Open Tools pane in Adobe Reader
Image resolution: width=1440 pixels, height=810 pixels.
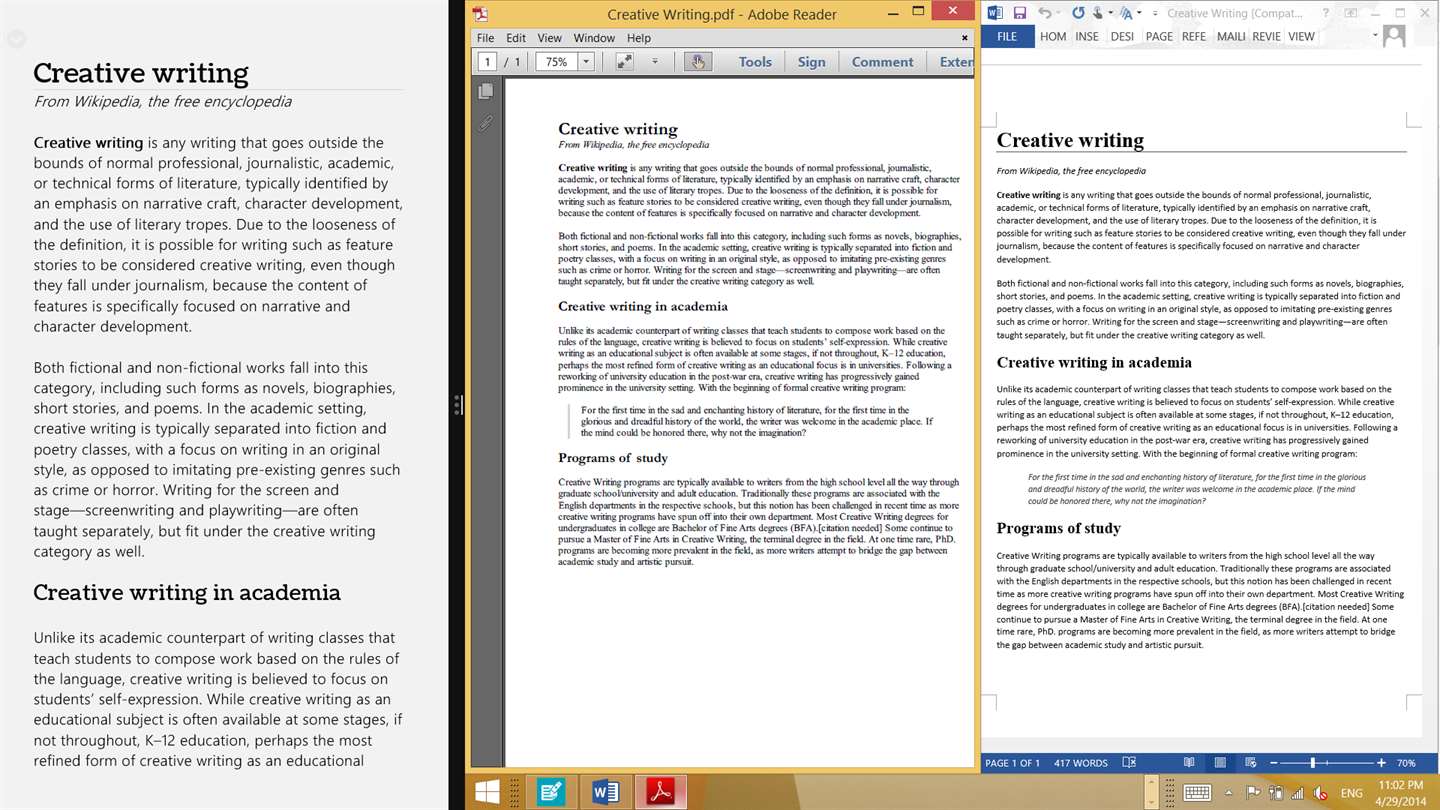[755, 61]
